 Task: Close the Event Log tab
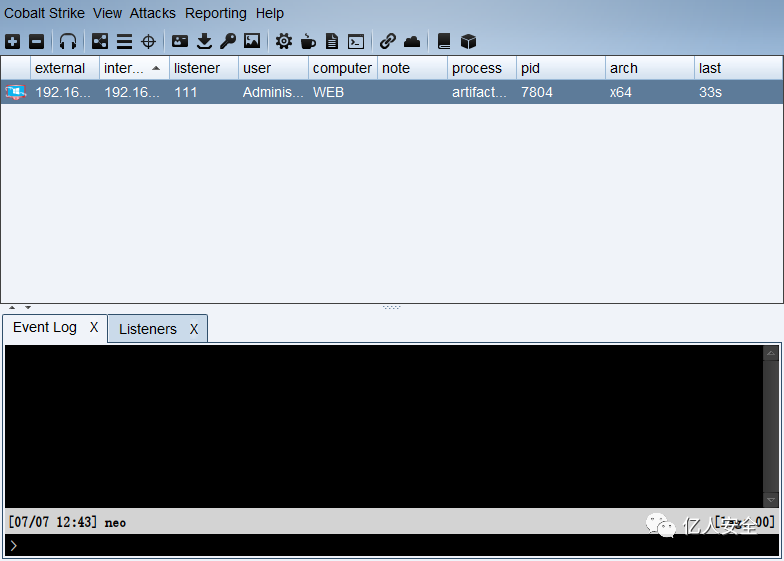pos(94,328)
